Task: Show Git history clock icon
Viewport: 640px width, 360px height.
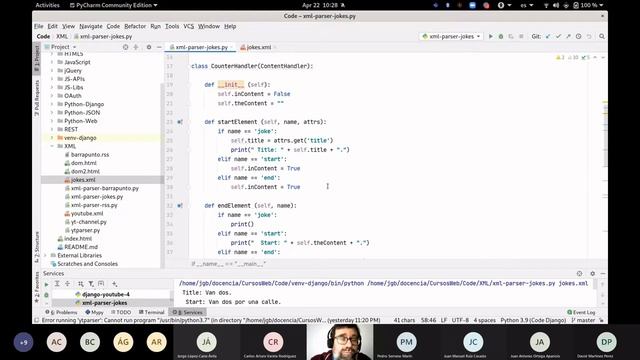Action: pos(578,36)
